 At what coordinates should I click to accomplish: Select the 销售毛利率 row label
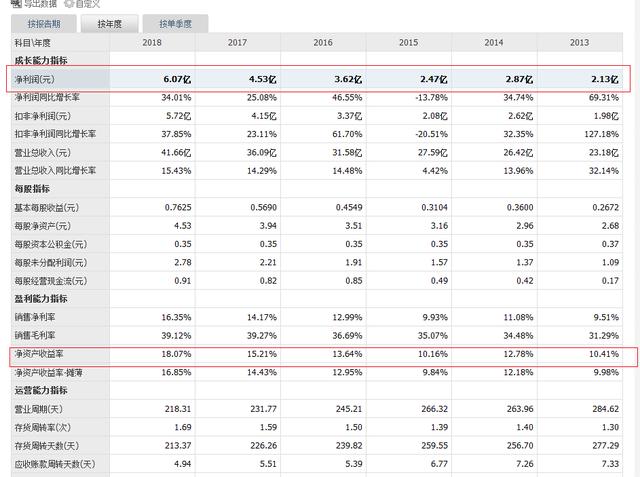coord(35,335)
